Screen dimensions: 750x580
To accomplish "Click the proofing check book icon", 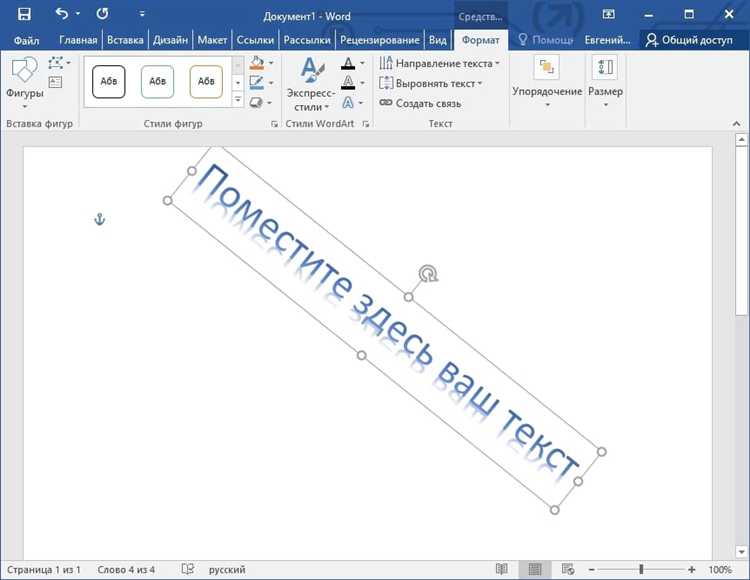I will tap(188, 569).
